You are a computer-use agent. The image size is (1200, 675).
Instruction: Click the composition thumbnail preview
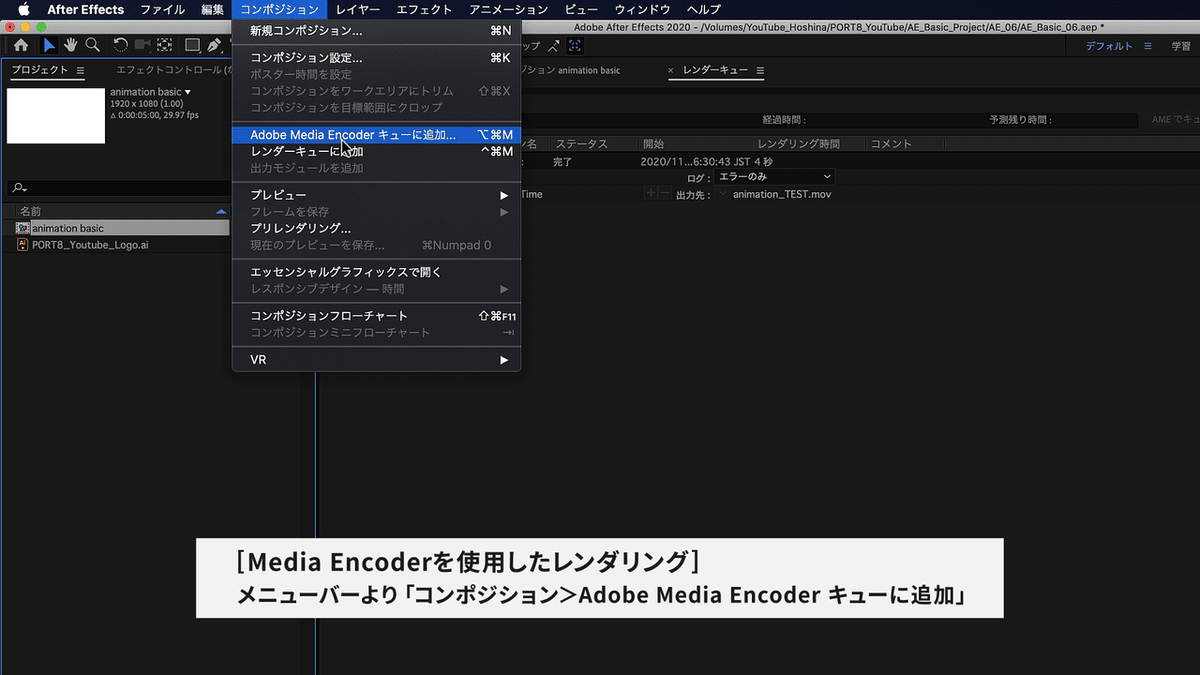point(55,115)
